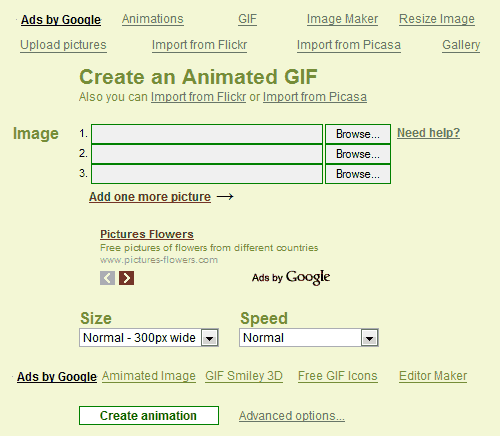
Task: Open the GIF ad link at top
Action: pos(247,19)
